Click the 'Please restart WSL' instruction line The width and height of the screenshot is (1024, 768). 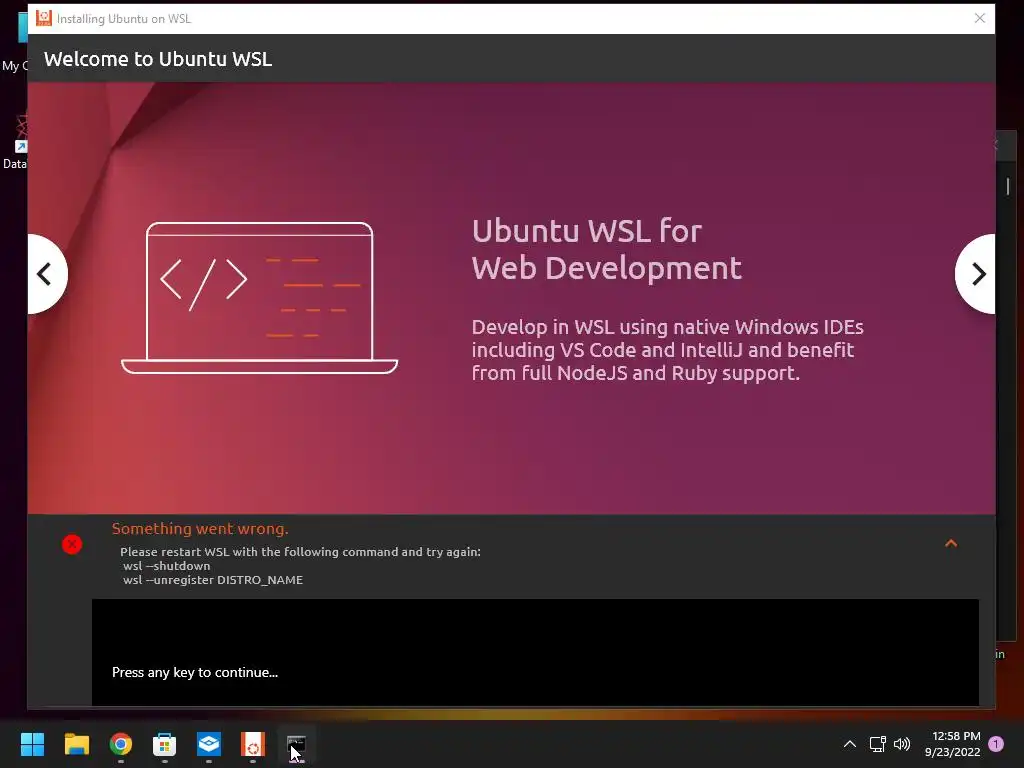coord(300,552)
